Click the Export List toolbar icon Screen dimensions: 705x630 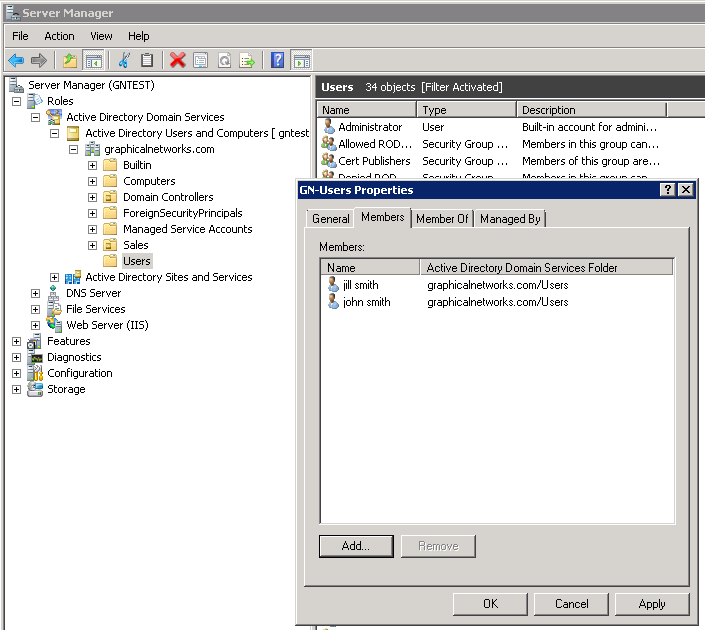click(247, 60)
